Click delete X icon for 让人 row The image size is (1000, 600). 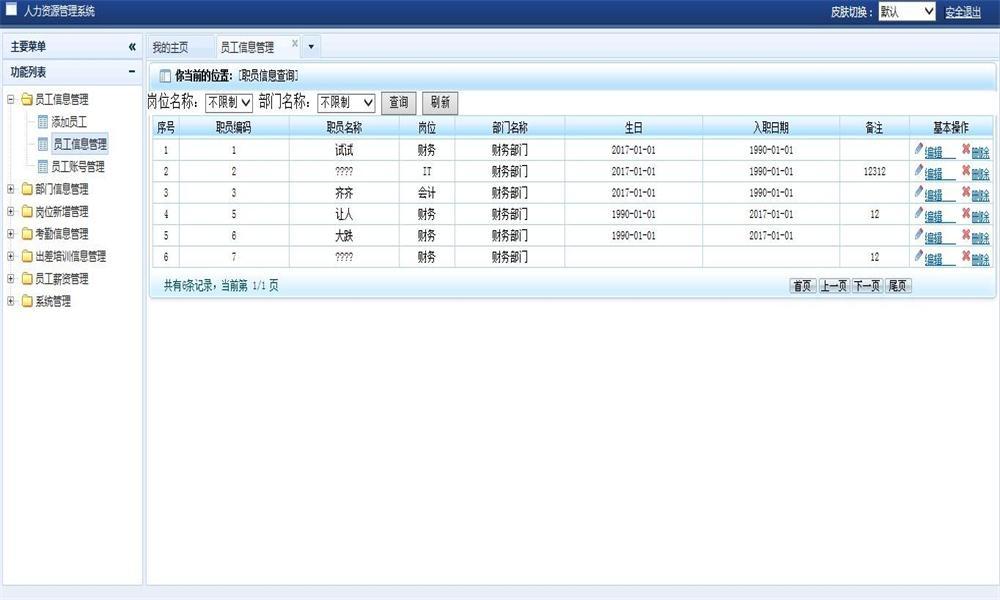[x=966, y=213]
